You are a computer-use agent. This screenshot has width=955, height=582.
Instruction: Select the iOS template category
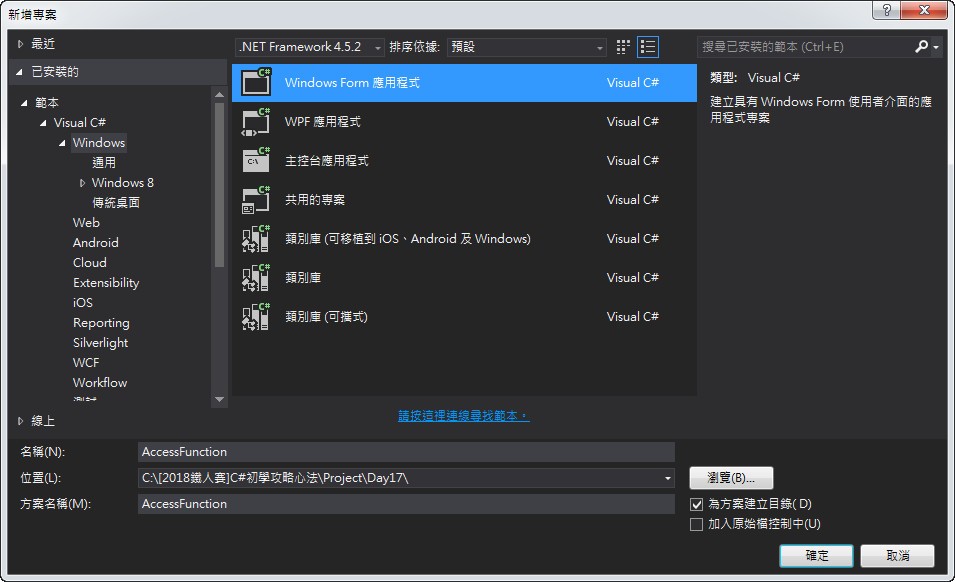(x=83, y=303)
